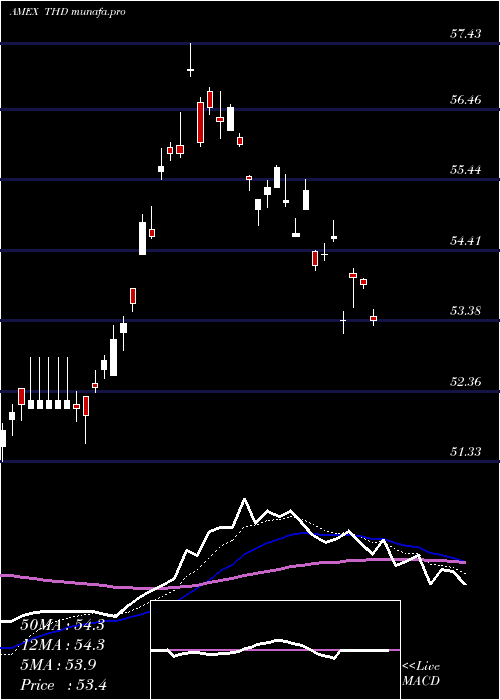Click the 12MA : 54.3 reading
The width and height of the screenshot is (500, 700).
(x=62, y=645)
